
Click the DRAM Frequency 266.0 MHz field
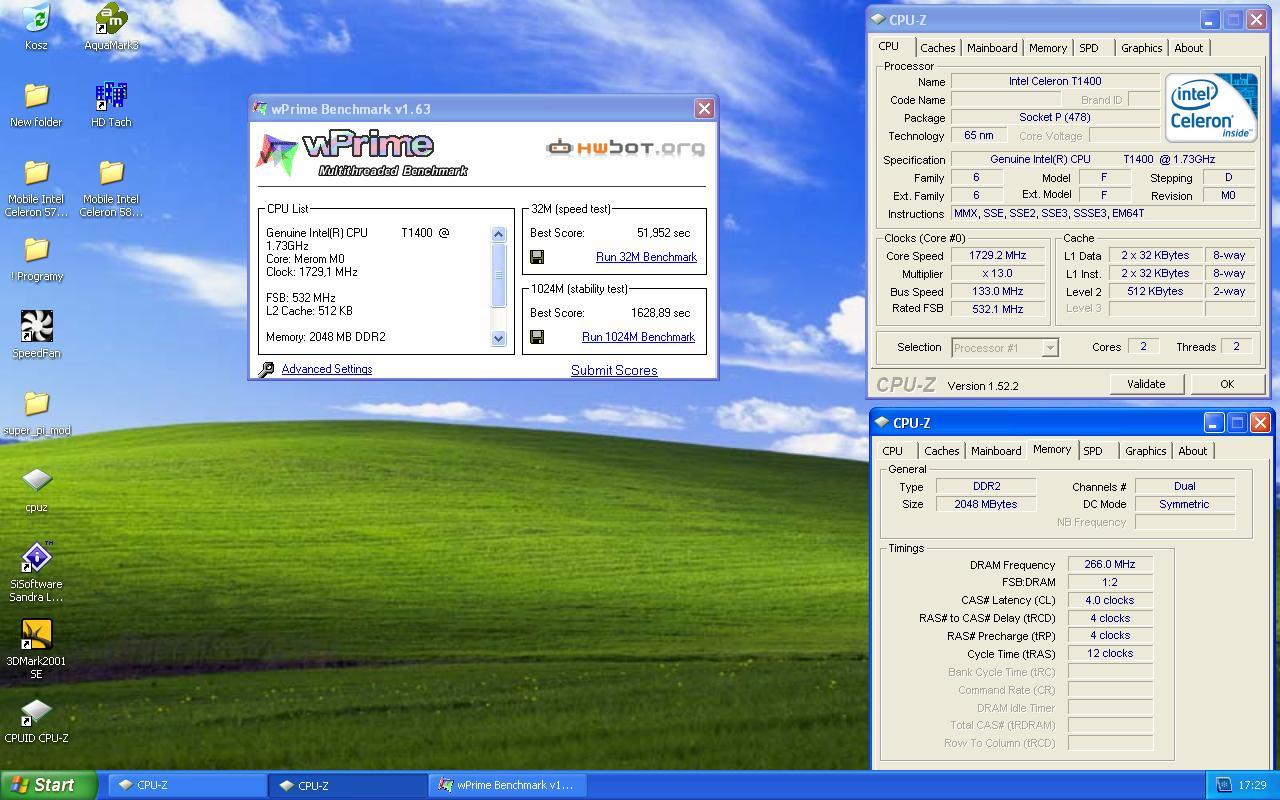[1110, 565]
